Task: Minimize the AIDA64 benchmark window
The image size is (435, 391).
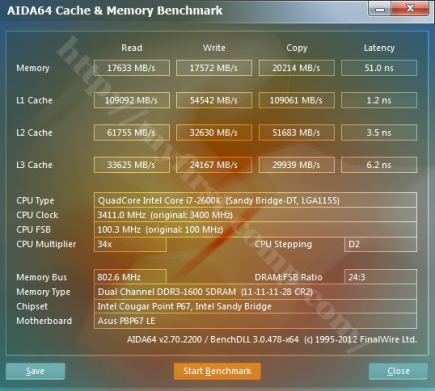Action: pos(380,9)
